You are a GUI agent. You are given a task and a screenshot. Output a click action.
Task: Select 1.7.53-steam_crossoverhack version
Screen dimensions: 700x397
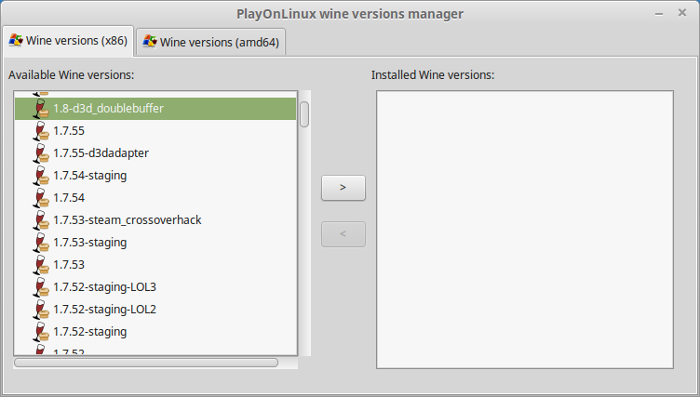(x=155, y=220)
